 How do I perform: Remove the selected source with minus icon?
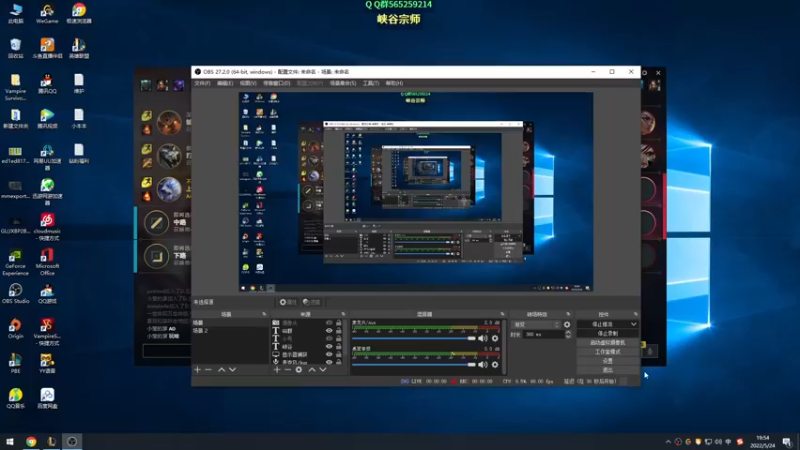pos(287,369)
